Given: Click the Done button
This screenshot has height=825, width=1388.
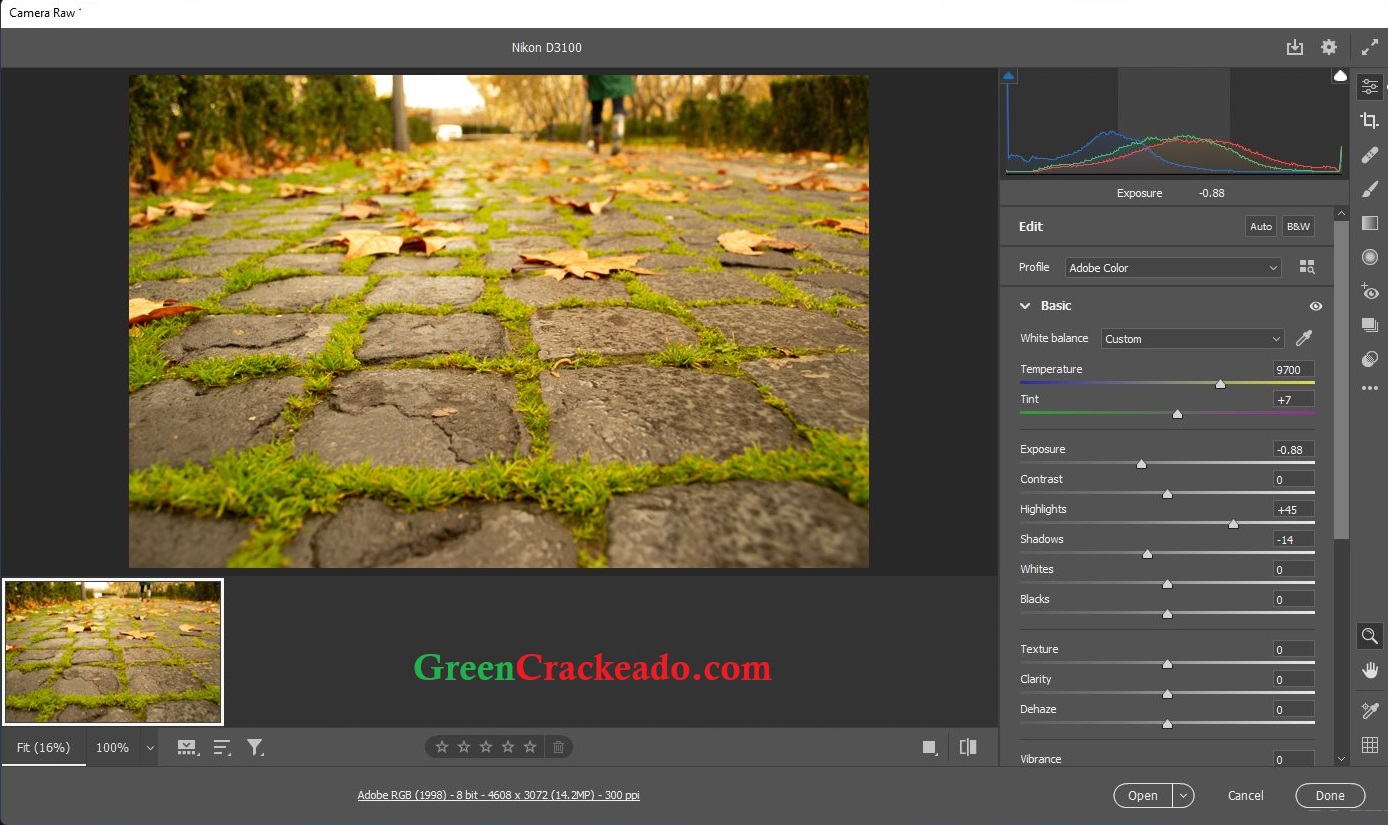Looking at the screenshot, I should click(1330, 795).
